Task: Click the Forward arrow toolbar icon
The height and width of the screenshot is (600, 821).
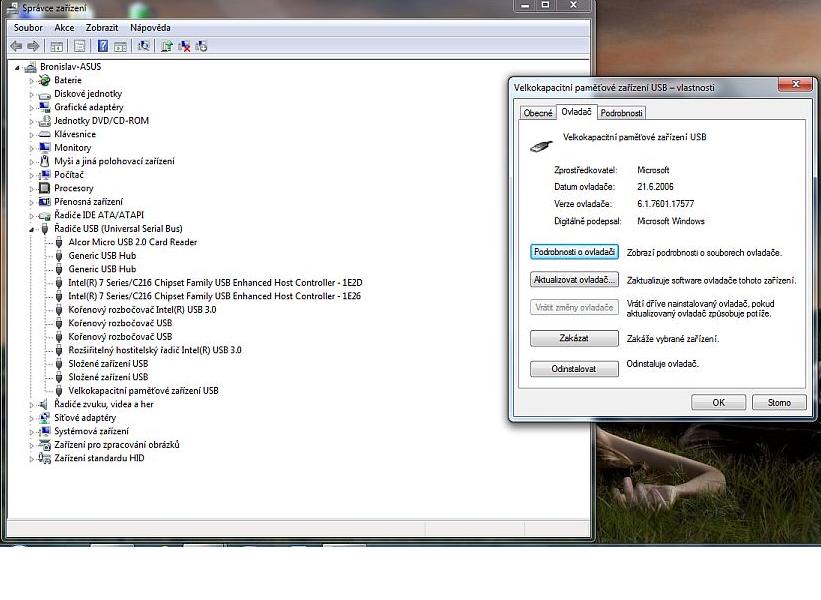Action: pos(34,46)
